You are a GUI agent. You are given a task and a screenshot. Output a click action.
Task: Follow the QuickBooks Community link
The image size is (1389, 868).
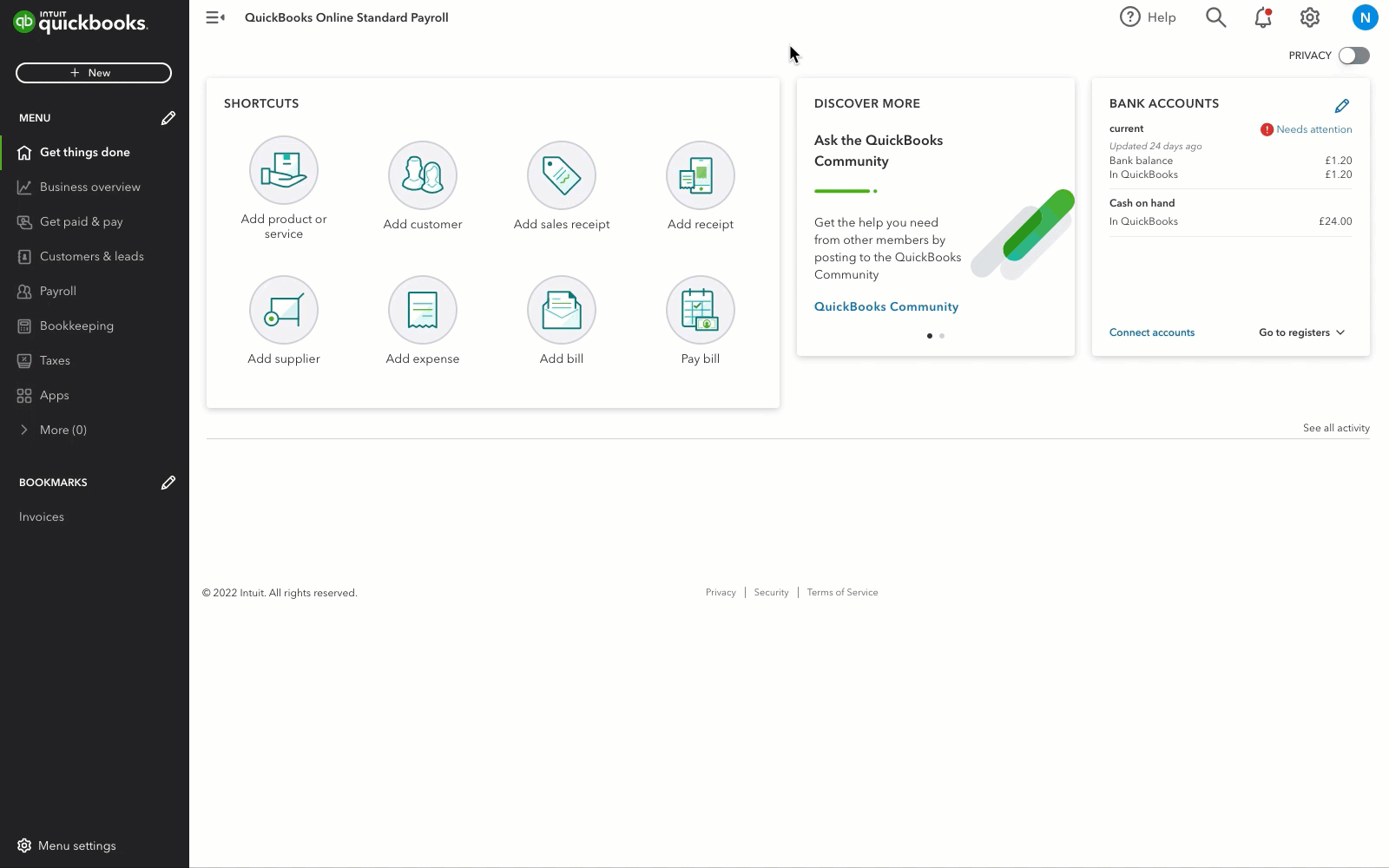[x=886, y=306]
